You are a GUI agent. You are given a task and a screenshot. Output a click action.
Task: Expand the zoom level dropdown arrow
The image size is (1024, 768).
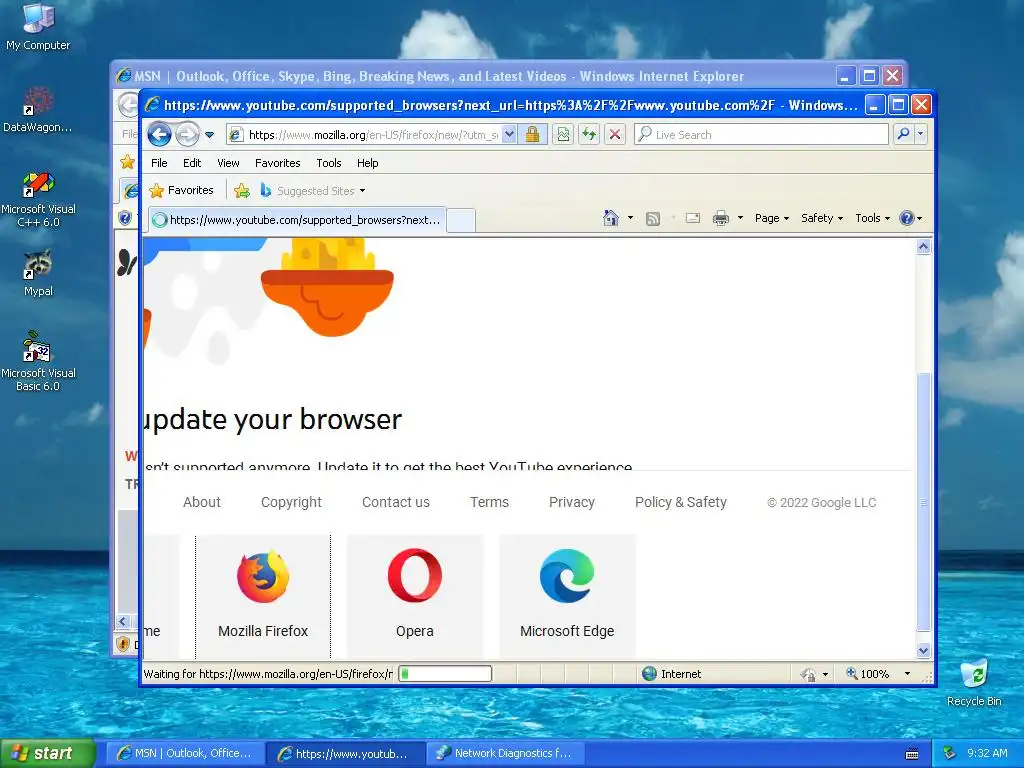click(907, 674)
